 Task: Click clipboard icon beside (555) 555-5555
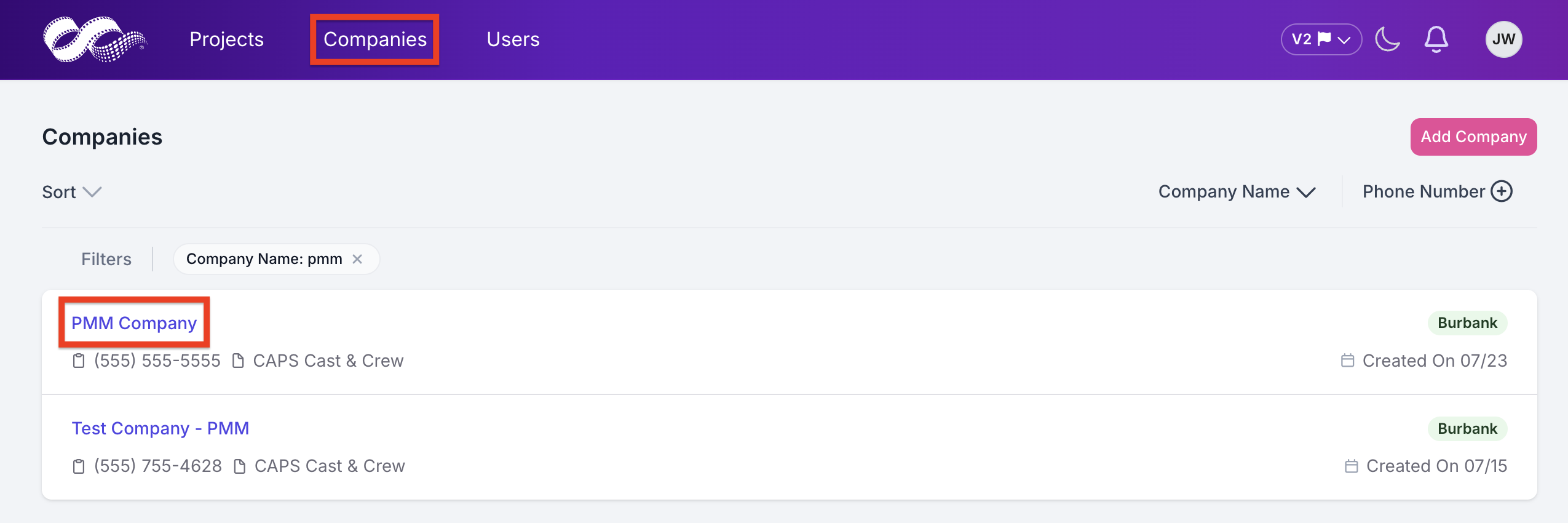[x=79, y=361]
